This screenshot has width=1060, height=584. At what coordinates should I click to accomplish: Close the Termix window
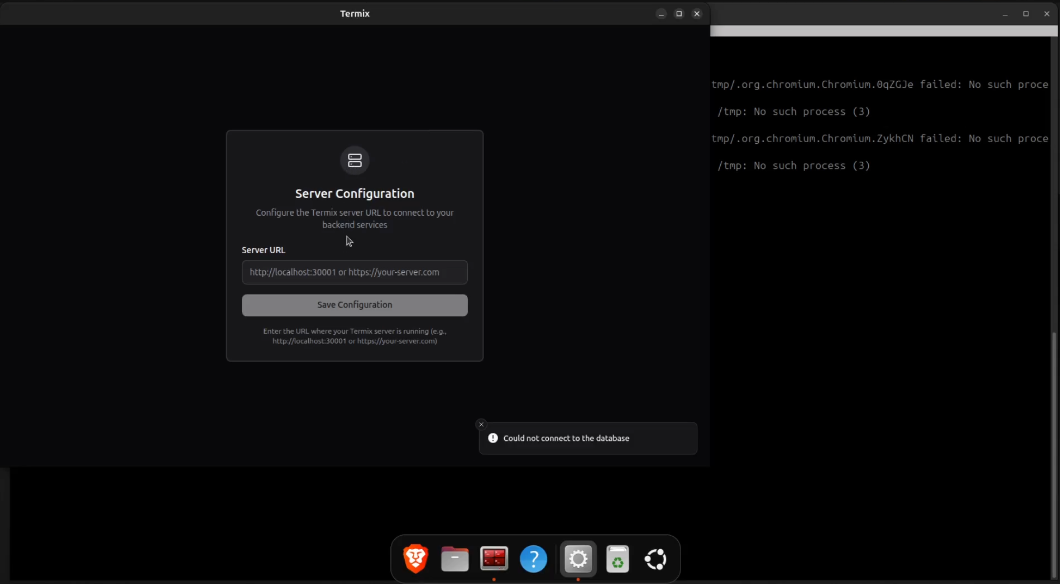tap(697, 14)
